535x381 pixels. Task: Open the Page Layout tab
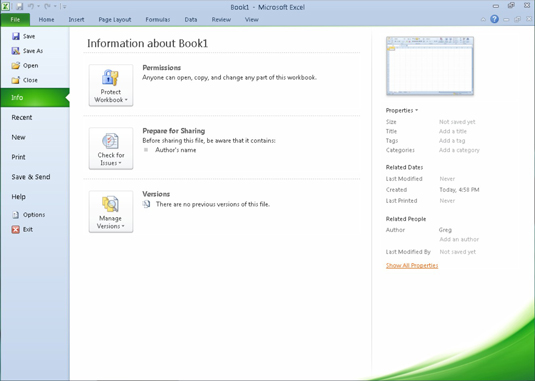click(115, 19)
